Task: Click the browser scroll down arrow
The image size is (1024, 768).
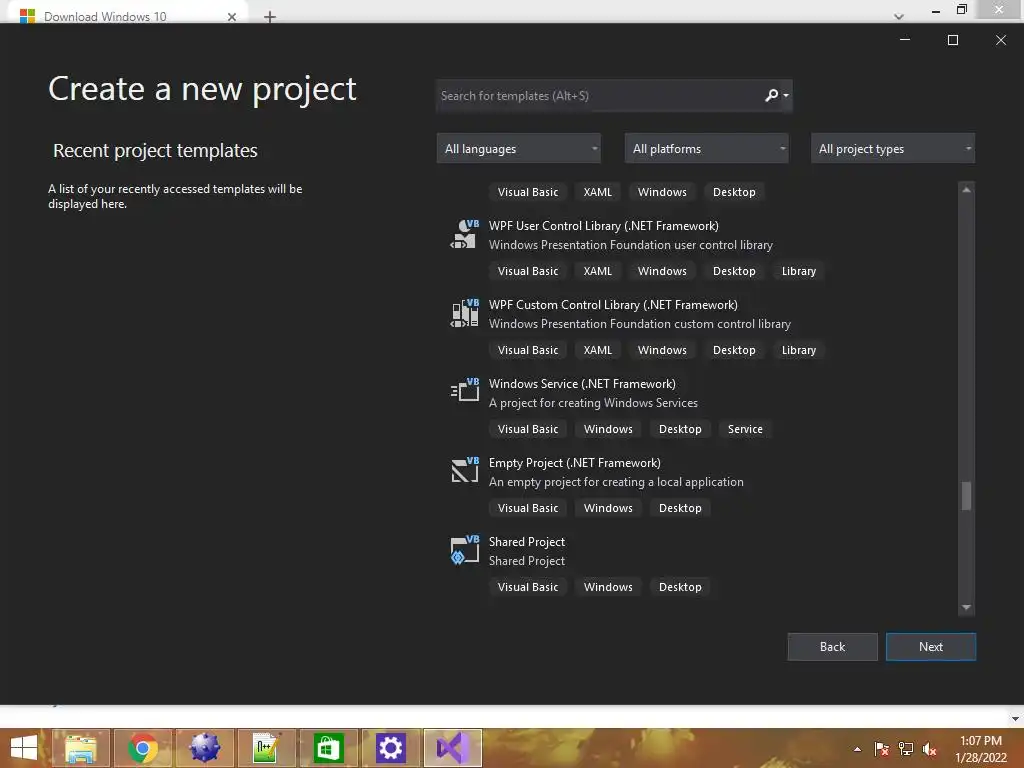Action: [1016, 718]
